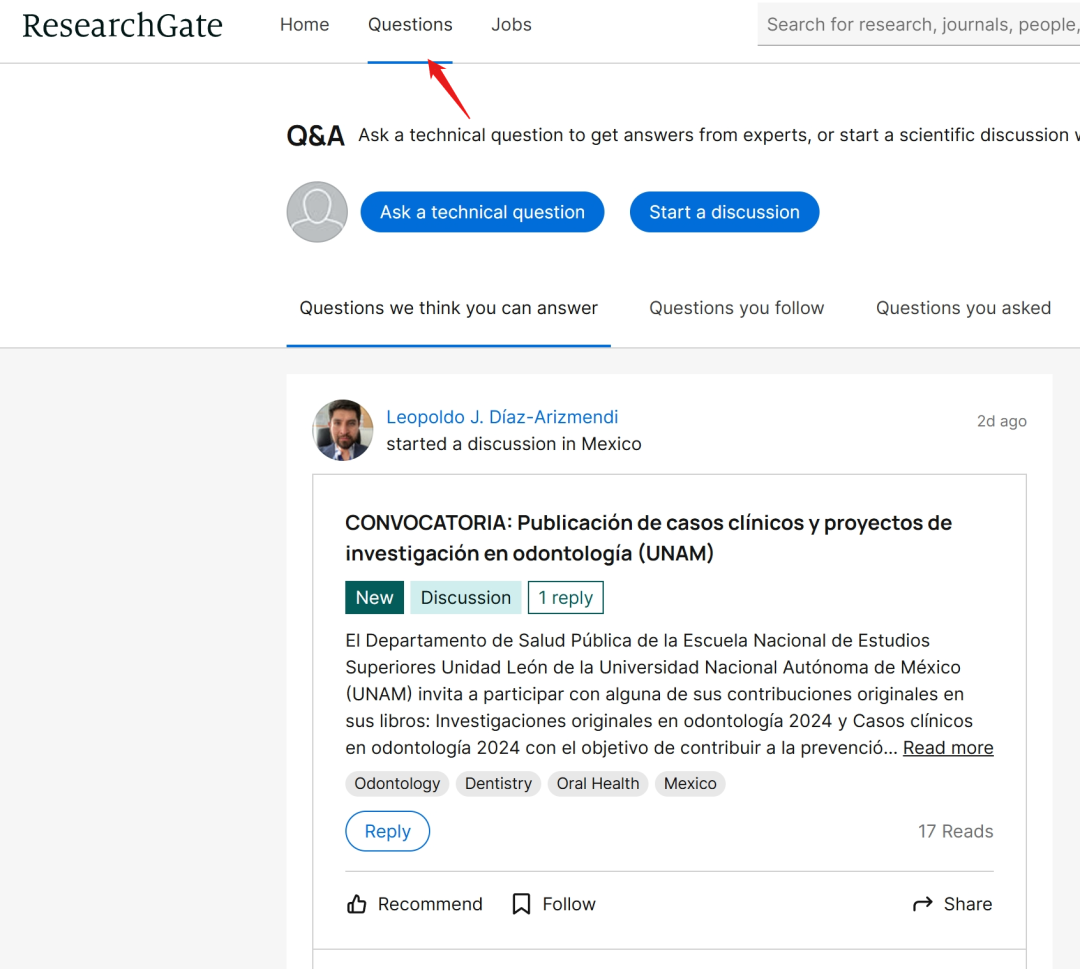The image size is (1080, 969).
Task: Click the Reply button
Action: [x=388, y=831]
